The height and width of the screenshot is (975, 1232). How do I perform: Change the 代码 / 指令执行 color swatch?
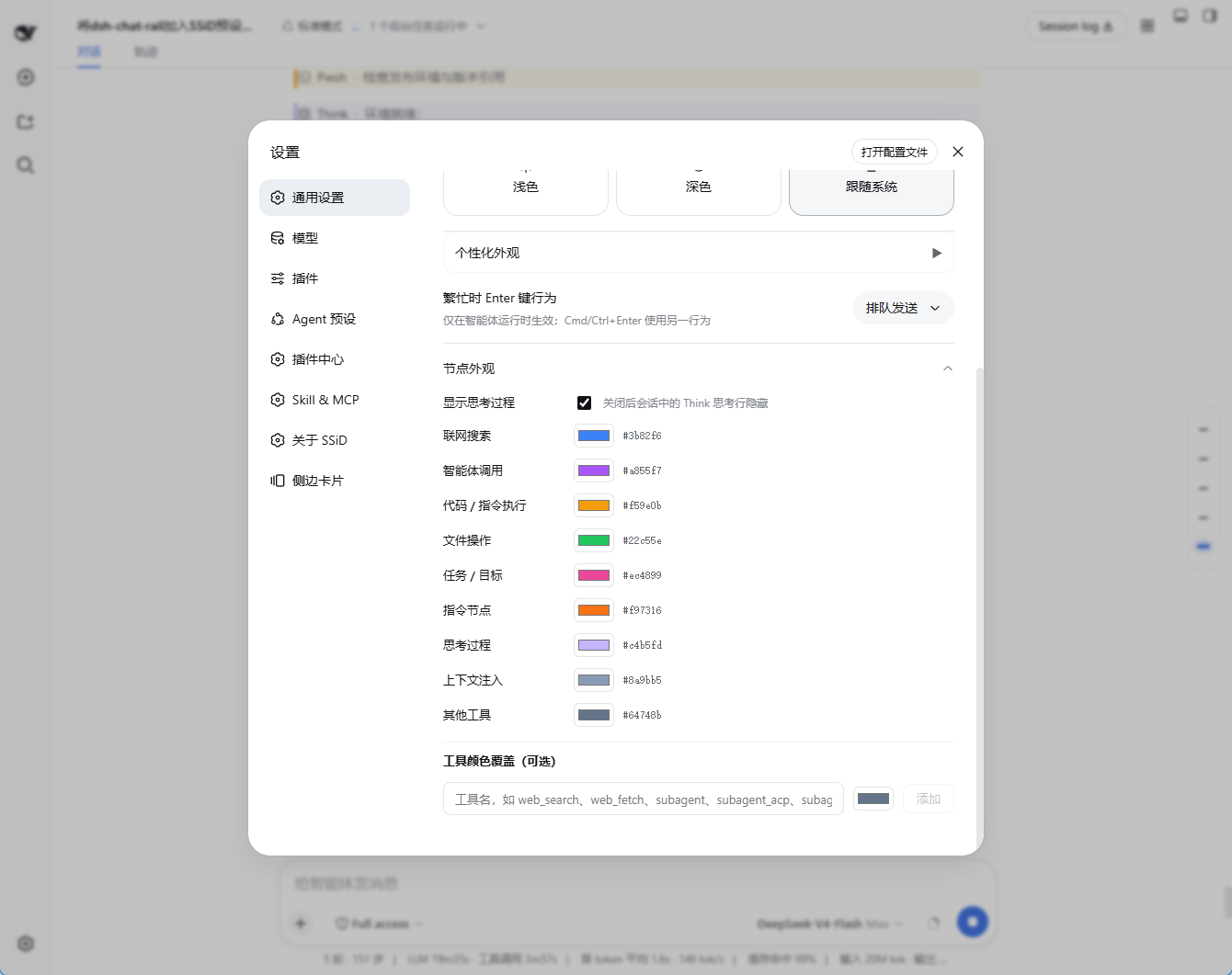[x=594, y=505]
